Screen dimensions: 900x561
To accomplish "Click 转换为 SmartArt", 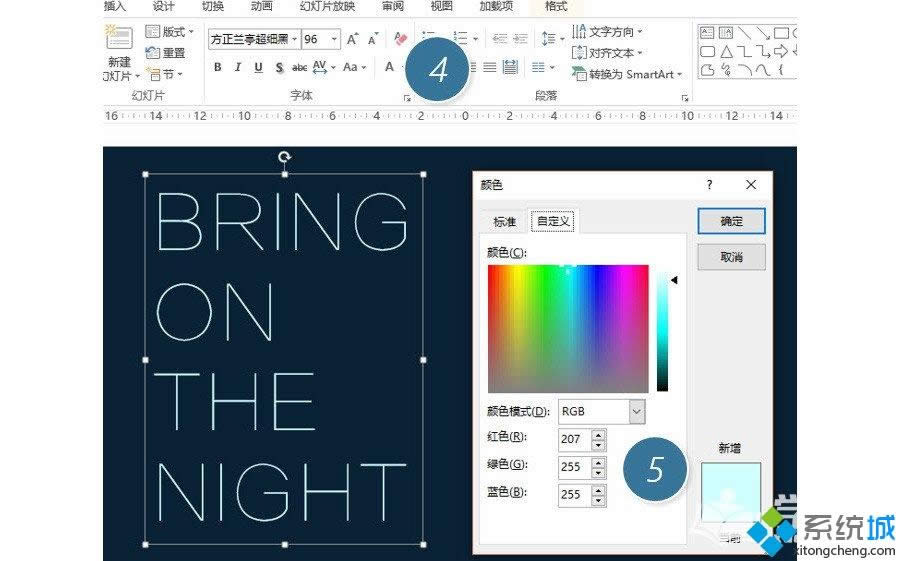I will (x=627, y=74).
